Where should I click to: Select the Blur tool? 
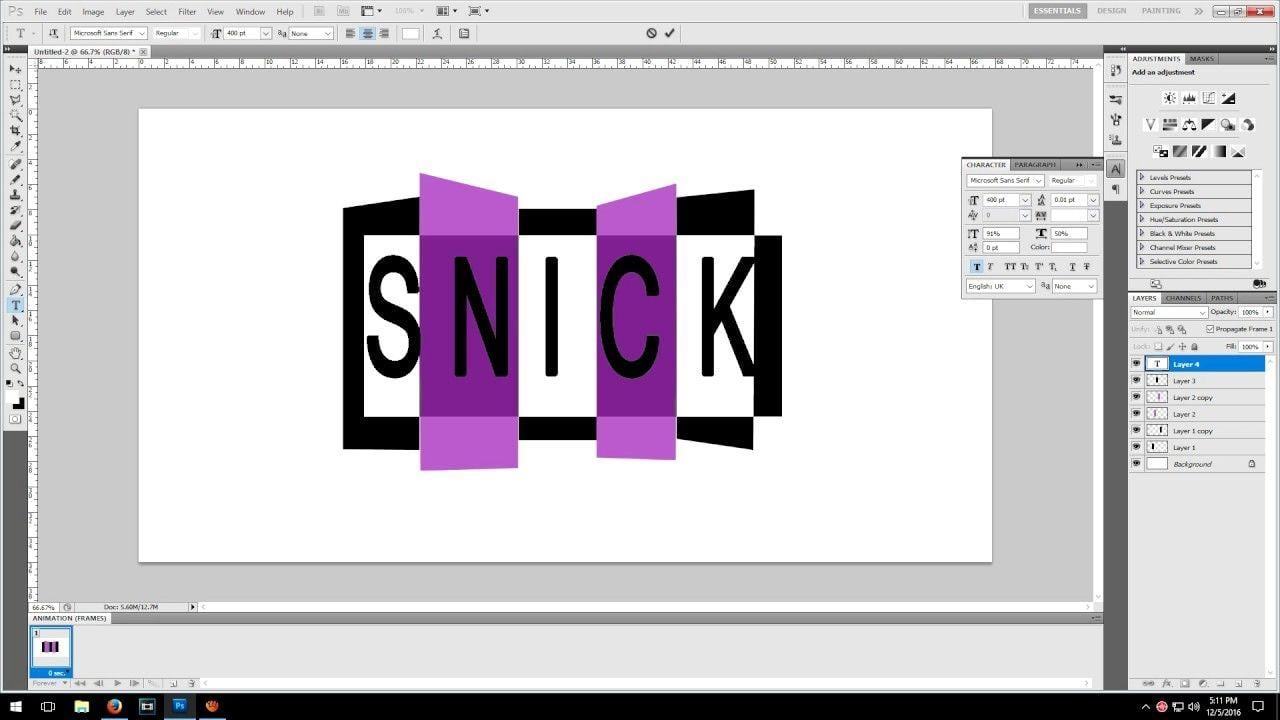(15, 257)
